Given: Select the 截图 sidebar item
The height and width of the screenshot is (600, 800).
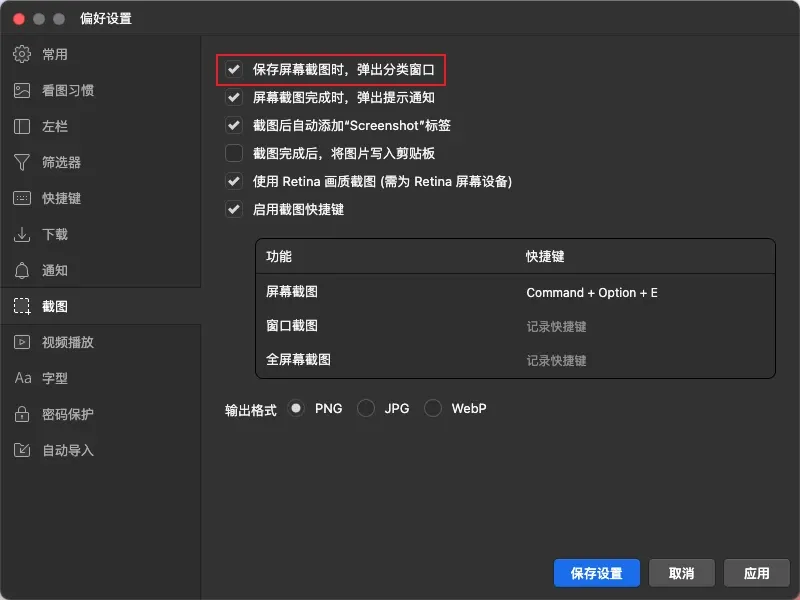Looking at the screenshot, I should click(101, 306).
